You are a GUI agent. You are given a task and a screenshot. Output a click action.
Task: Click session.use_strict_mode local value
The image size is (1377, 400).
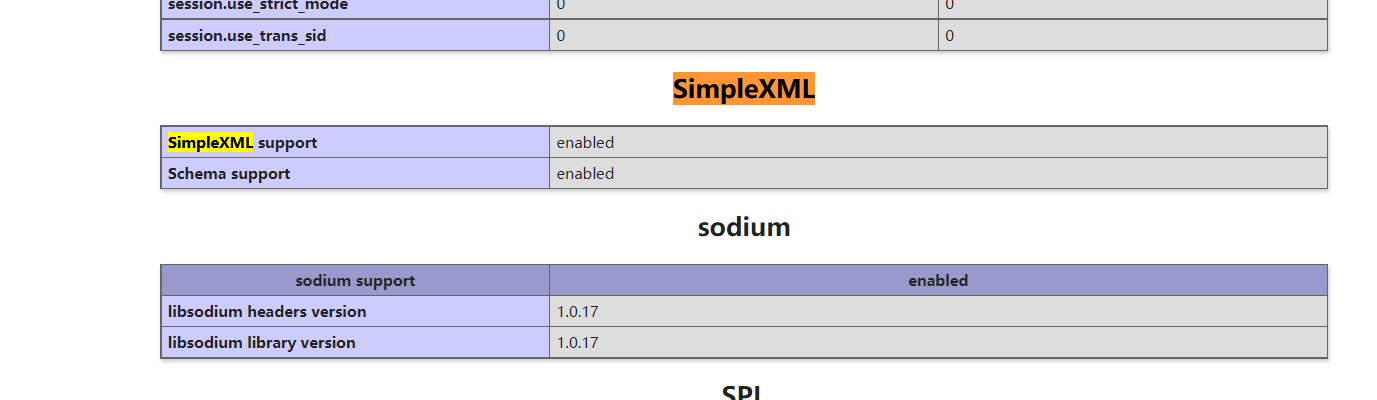(561, 5)
